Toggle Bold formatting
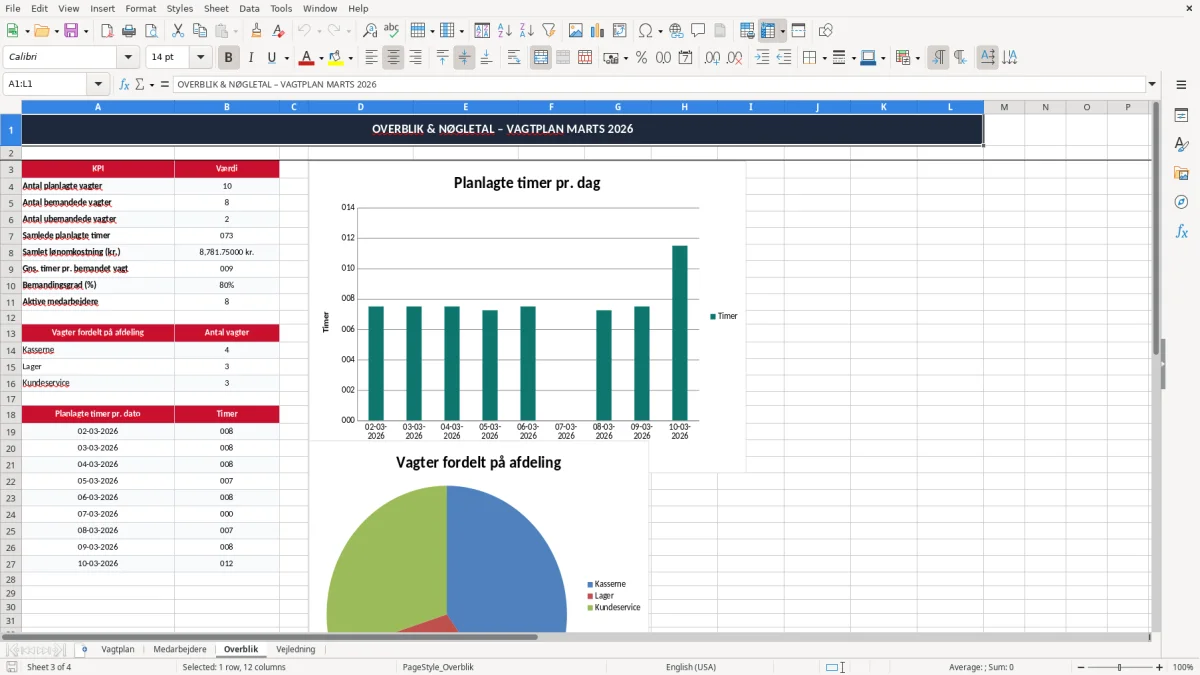The width and height of the screenshot is (1200, 675). click(x=228, y=58)
